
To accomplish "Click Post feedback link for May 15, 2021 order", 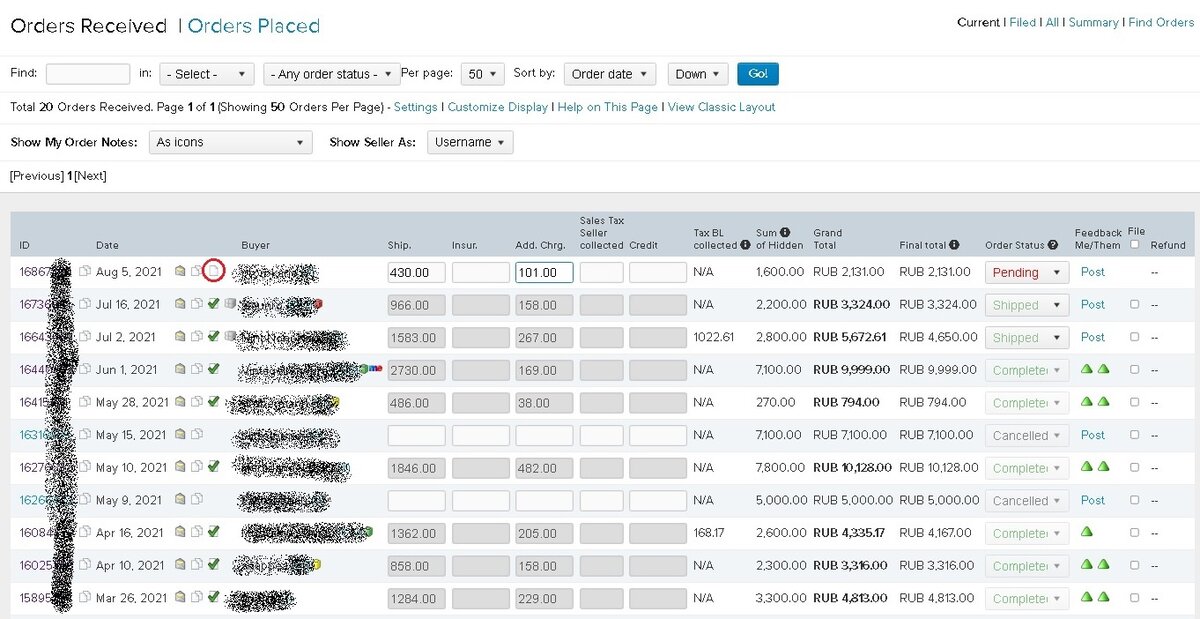I will point(1093,435).
